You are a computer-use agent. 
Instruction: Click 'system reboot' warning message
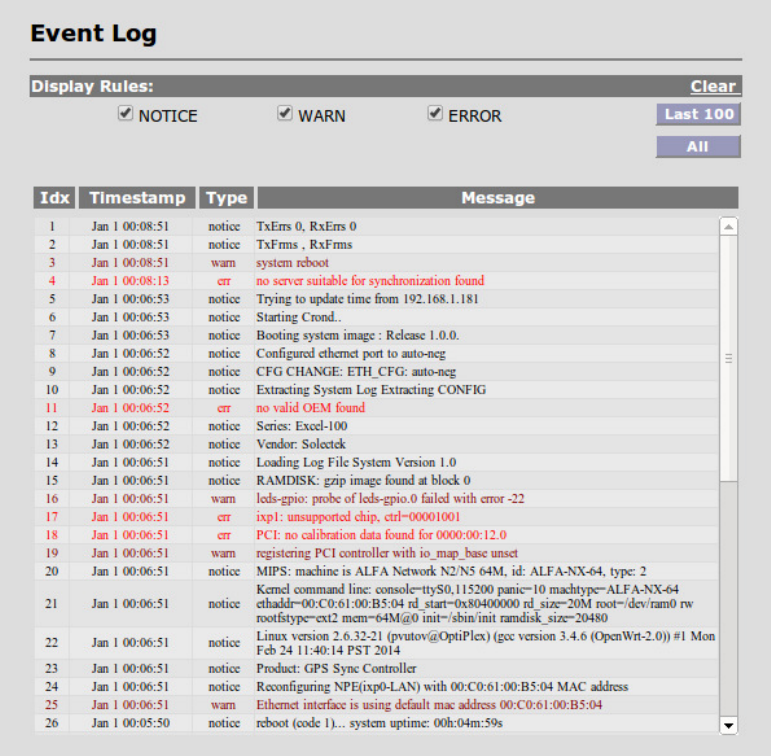292,263
